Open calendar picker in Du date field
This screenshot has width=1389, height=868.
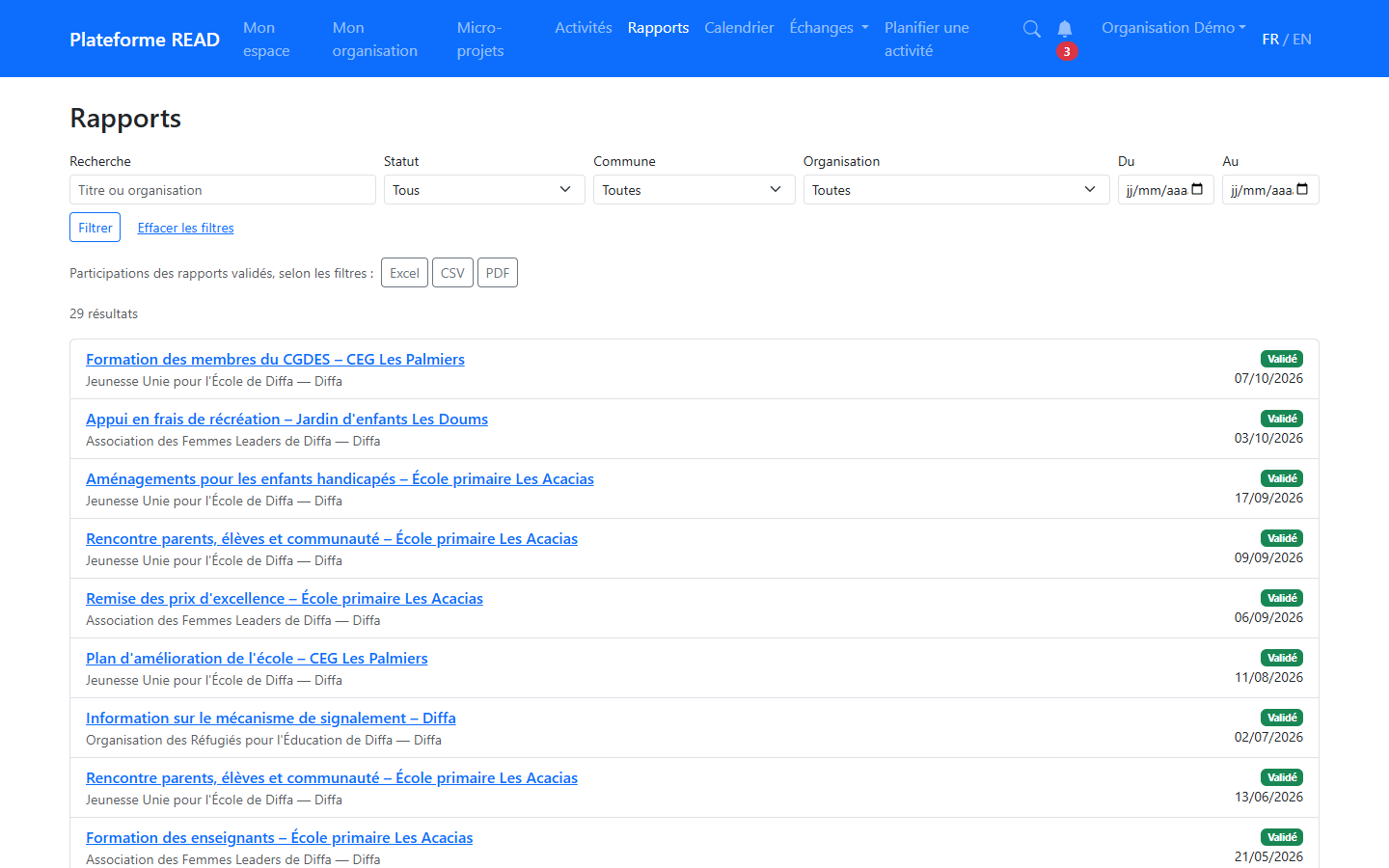point(1197,189)
